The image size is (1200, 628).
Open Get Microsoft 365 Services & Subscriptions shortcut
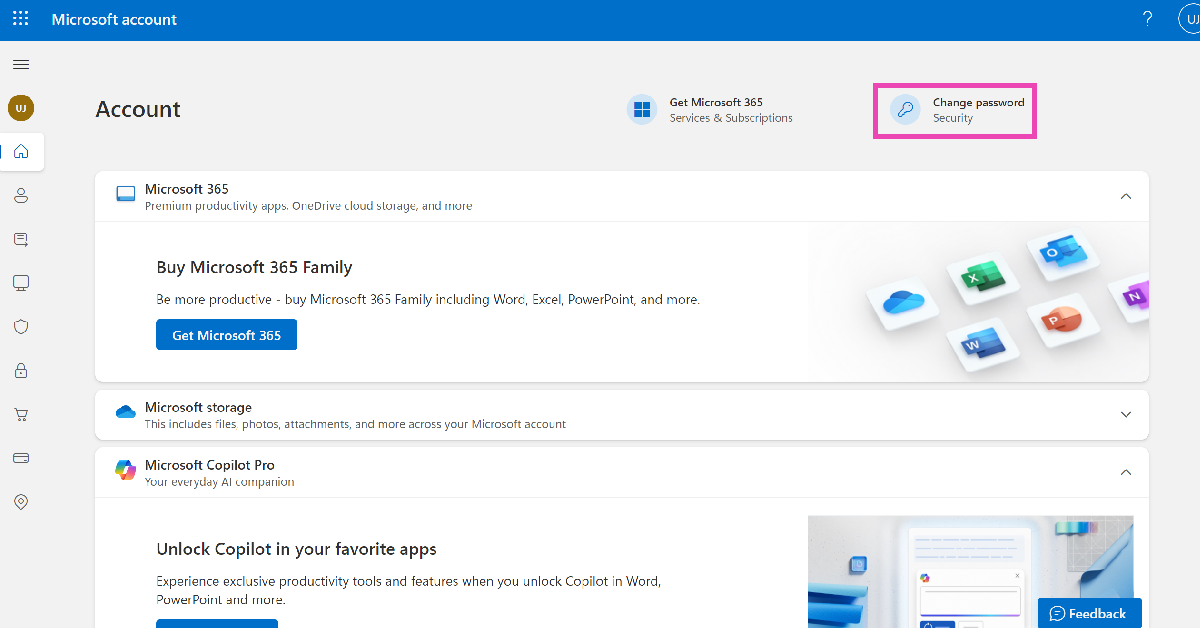[710, 110]
